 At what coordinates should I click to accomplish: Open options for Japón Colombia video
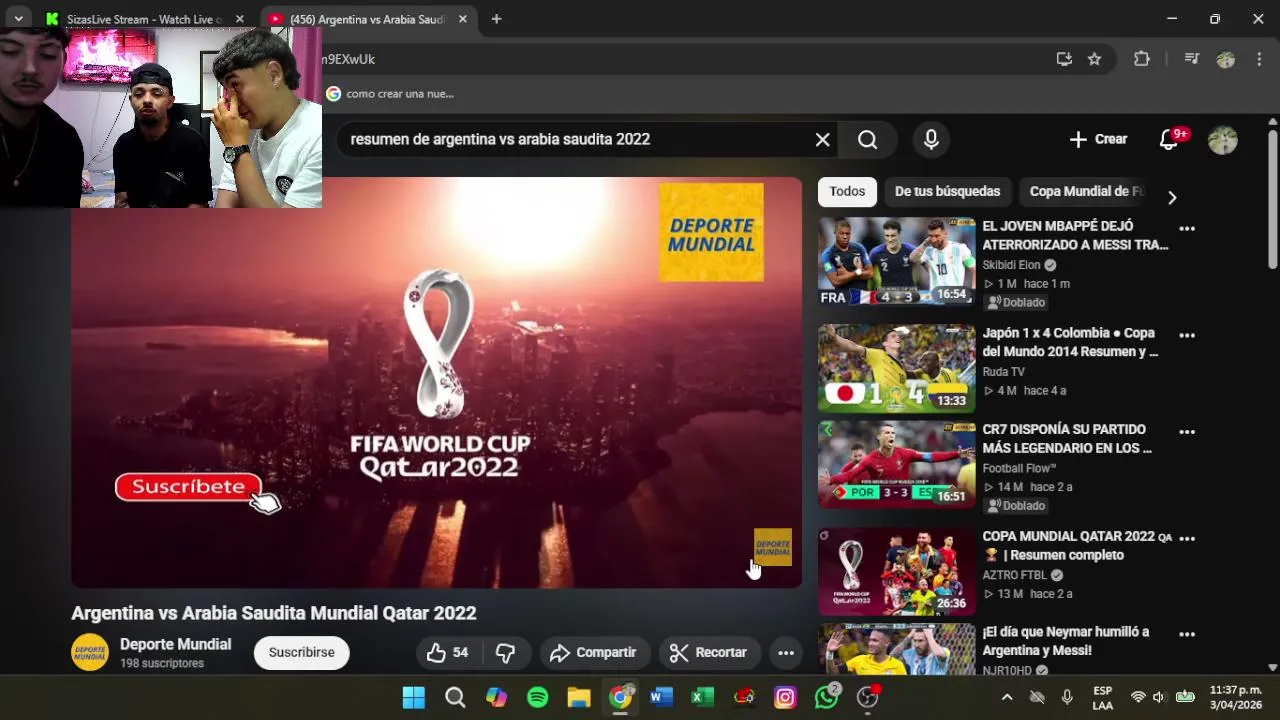pos(1187,335)
